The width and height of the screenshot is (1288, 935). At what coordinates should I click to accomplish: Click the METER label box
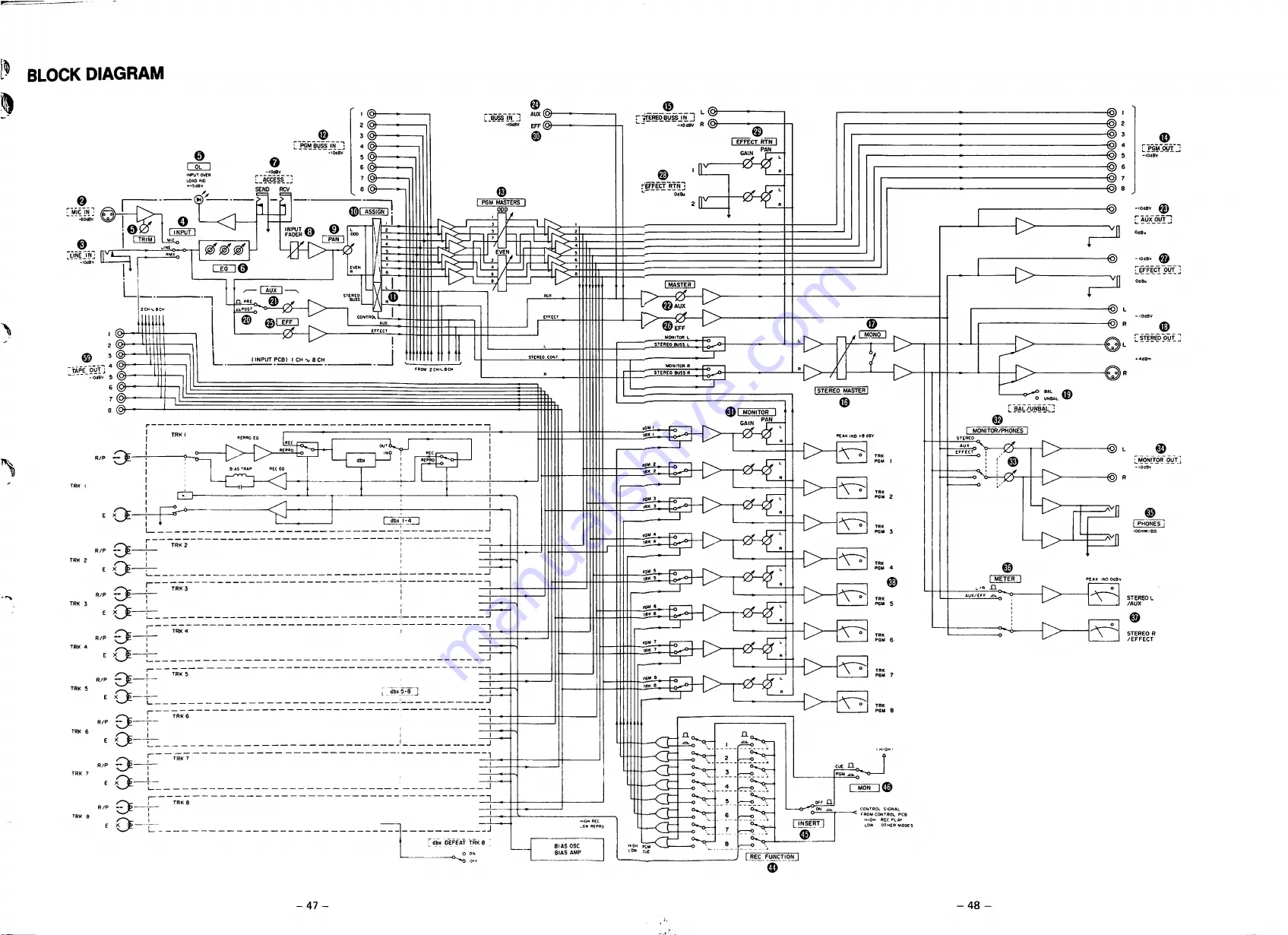1005,579
